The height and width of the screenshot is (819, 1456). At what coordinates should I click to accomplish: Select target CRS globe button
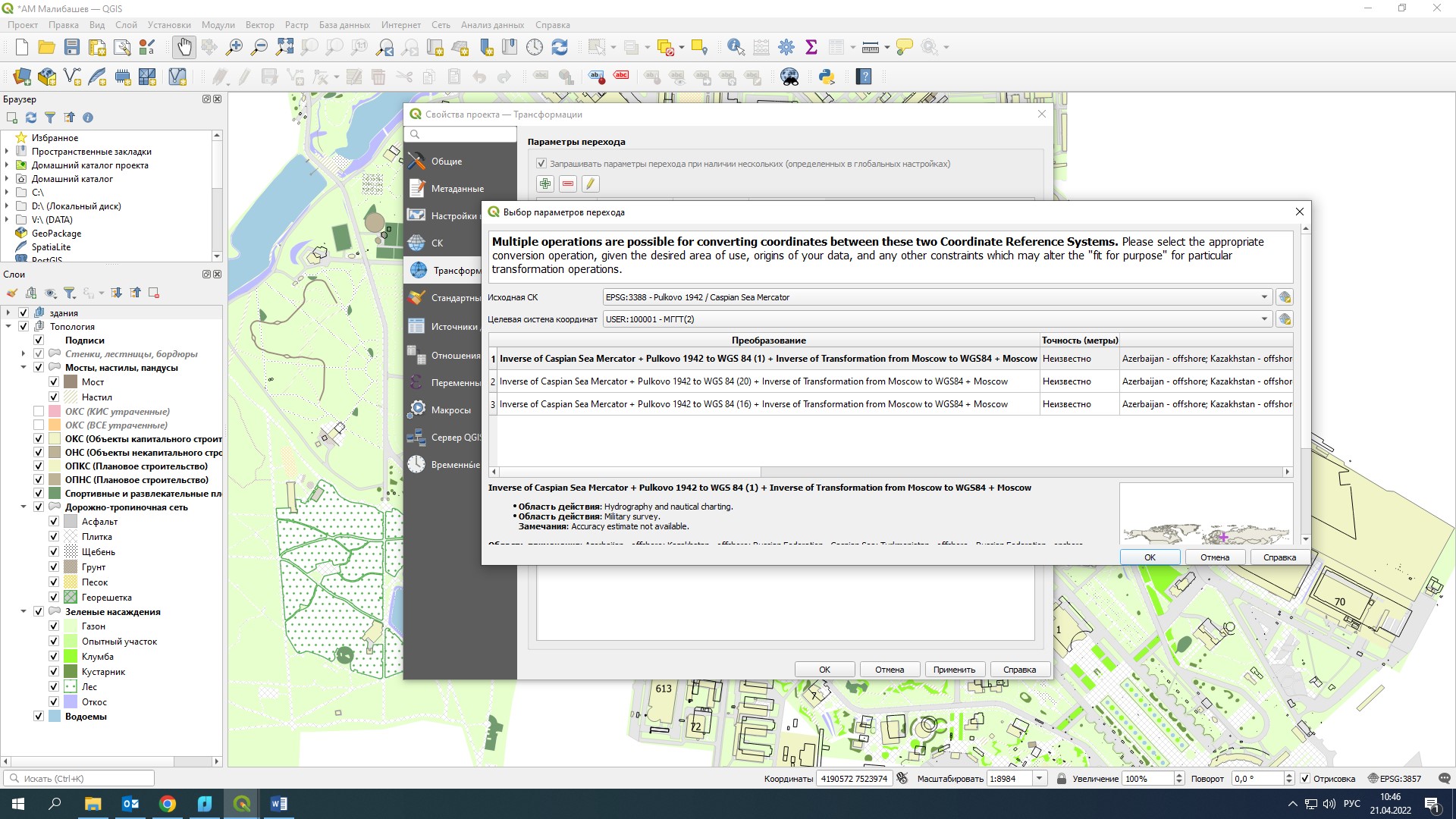coord(1285,319)
